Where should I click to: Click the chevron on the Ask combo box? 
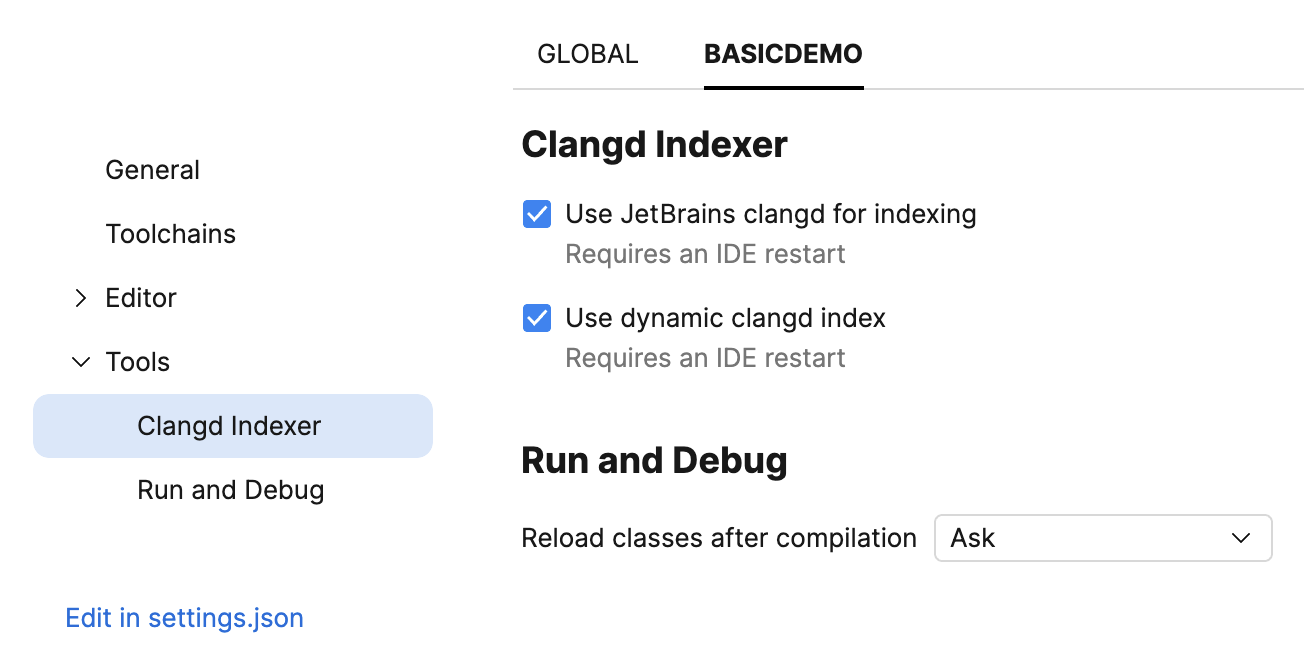coord(1240,538)
